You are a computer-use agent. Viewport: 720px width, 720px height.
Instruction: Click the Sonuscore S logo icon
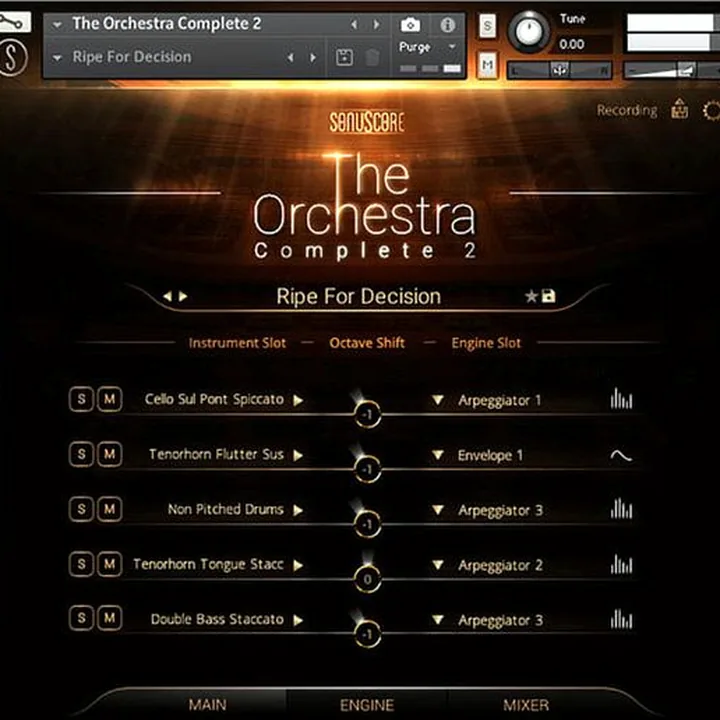point(12,58)
